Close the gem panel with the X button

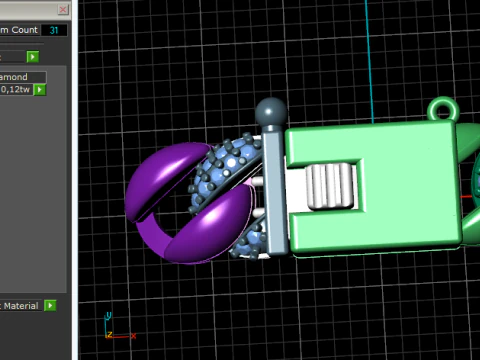point(63,9)
